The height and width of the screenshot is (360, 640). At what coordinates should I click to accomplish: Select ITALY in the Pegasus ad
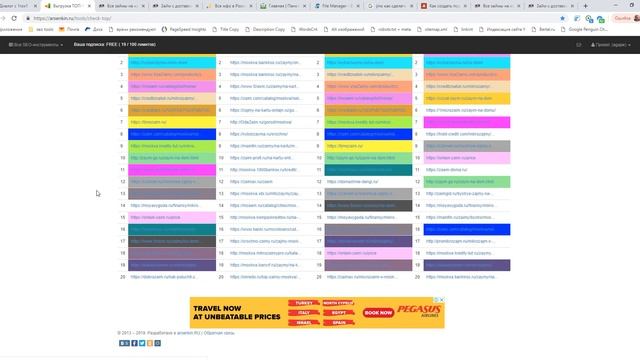click(304, 313)
